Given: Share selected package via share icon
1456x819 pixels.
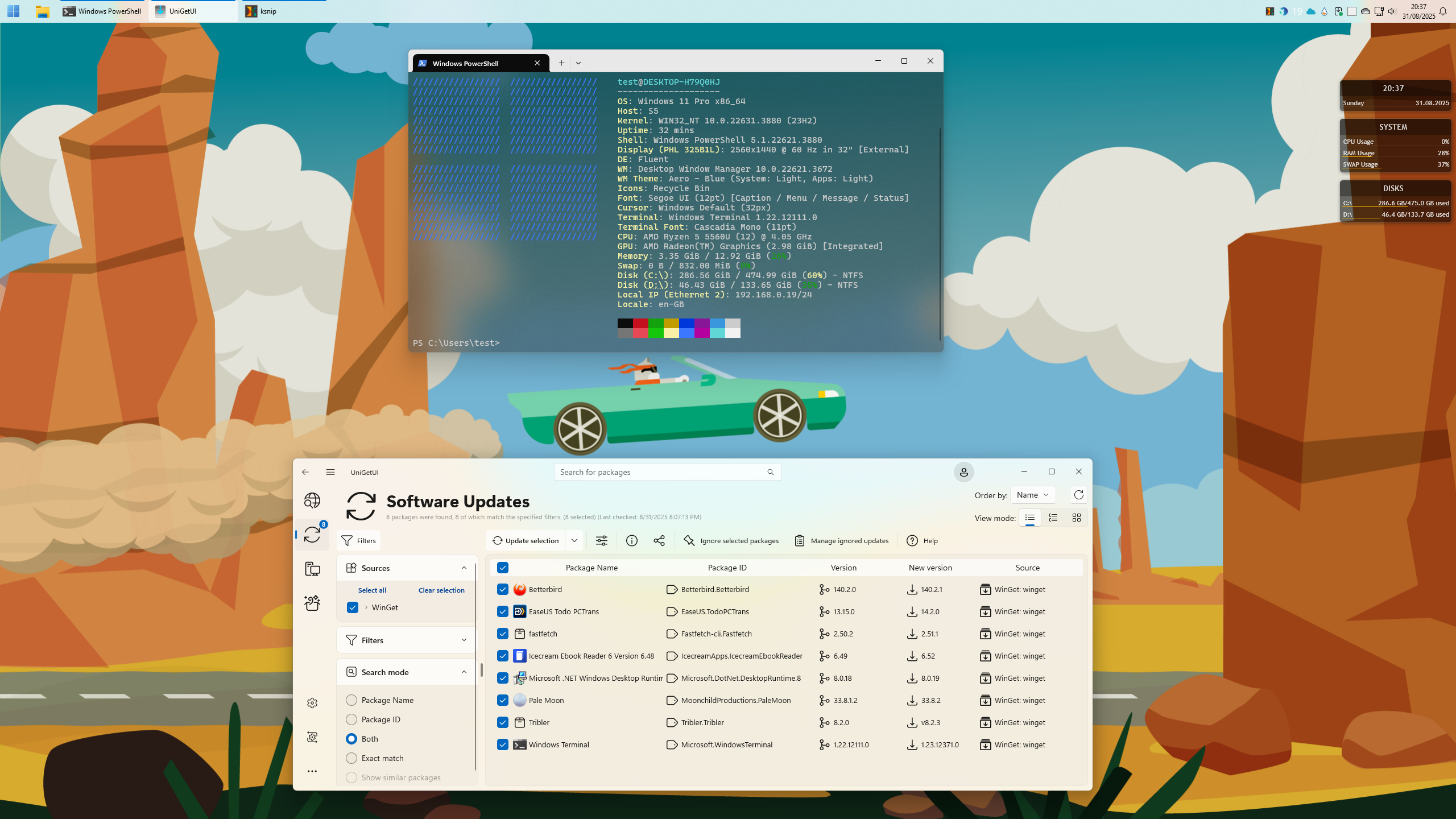Looking at the screenshot, I should 659,541.
